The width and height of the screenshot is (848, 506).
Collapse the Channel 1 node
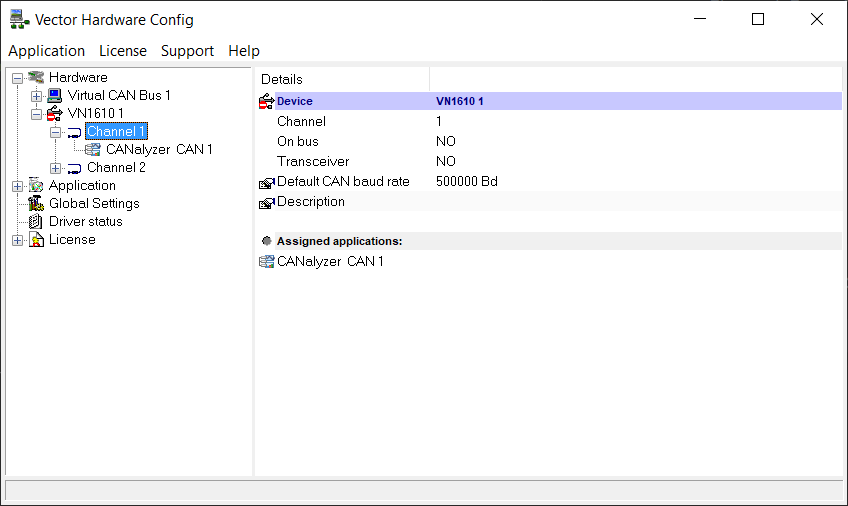[x=55, y=132]
